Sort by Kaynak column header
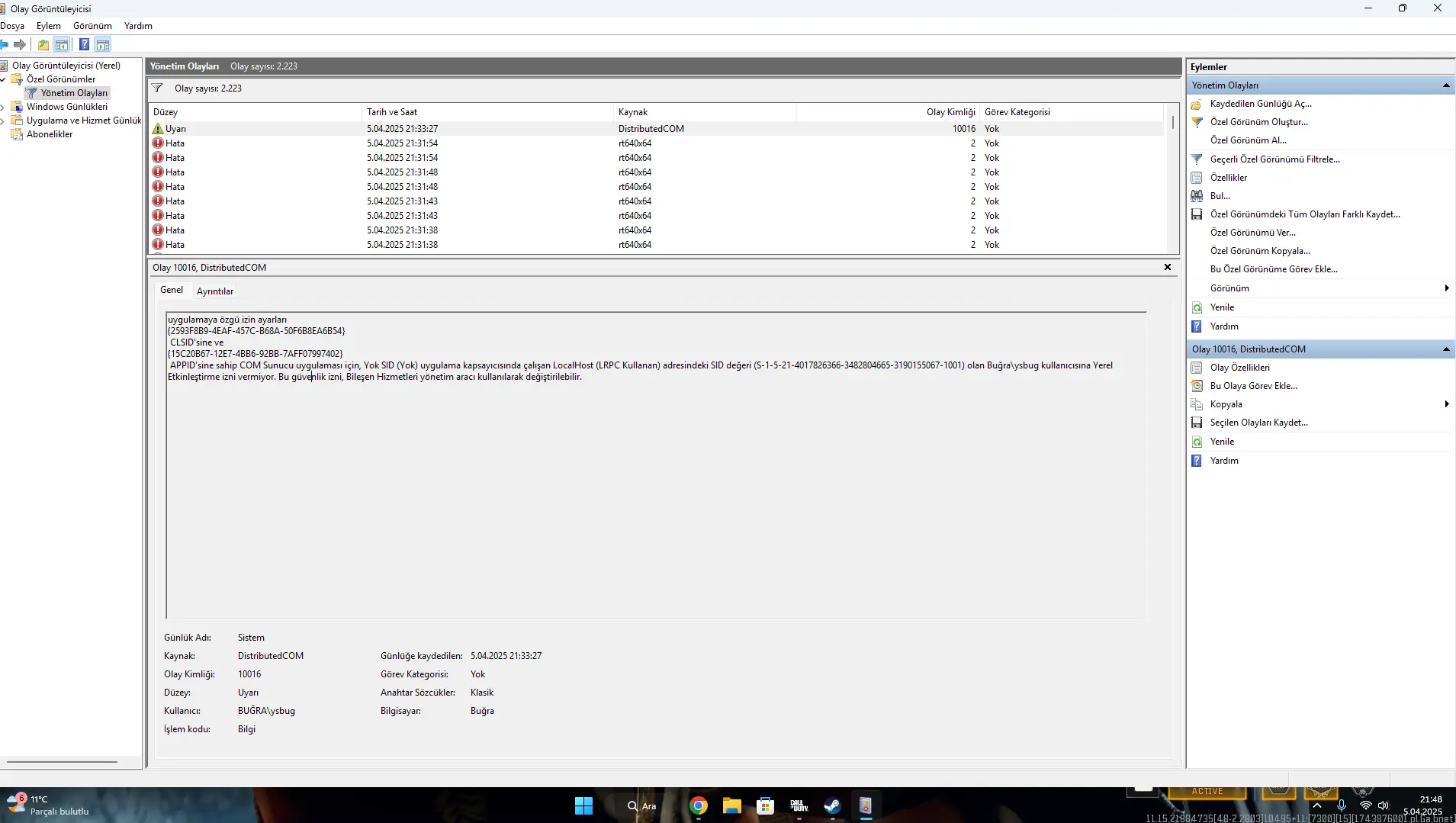This screenshot has height=823, width=1456. click(705, 112)
